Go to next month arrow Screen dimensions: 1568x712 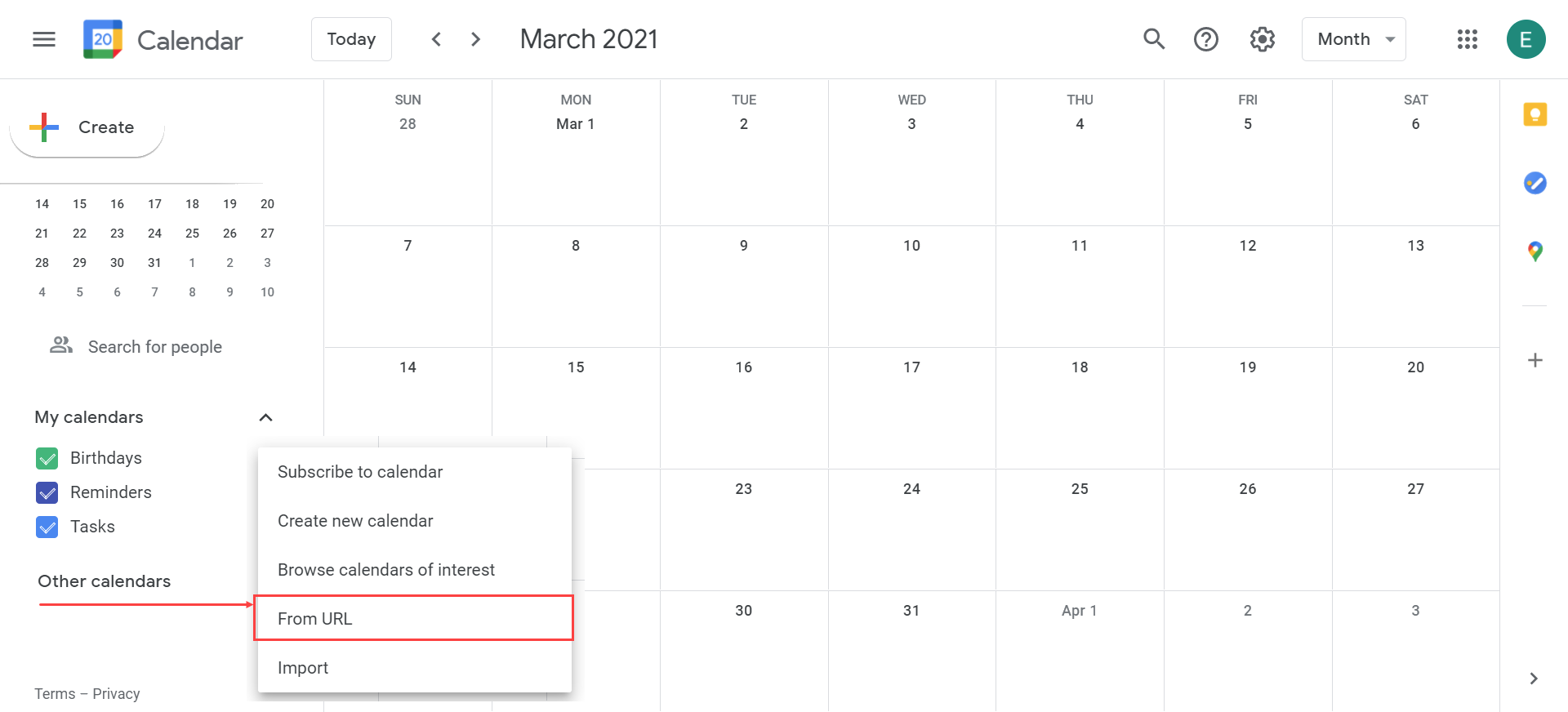point(475,39)
